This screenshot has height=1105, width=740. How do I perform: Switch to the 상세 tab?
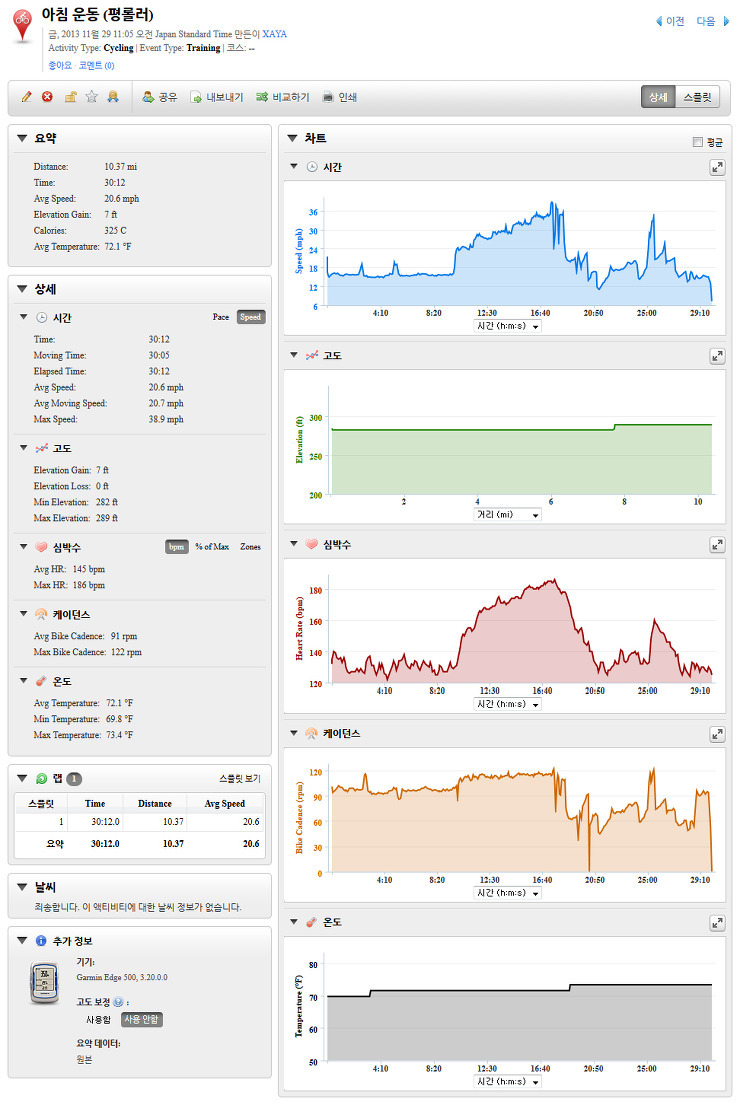click(x=658, y=97)
